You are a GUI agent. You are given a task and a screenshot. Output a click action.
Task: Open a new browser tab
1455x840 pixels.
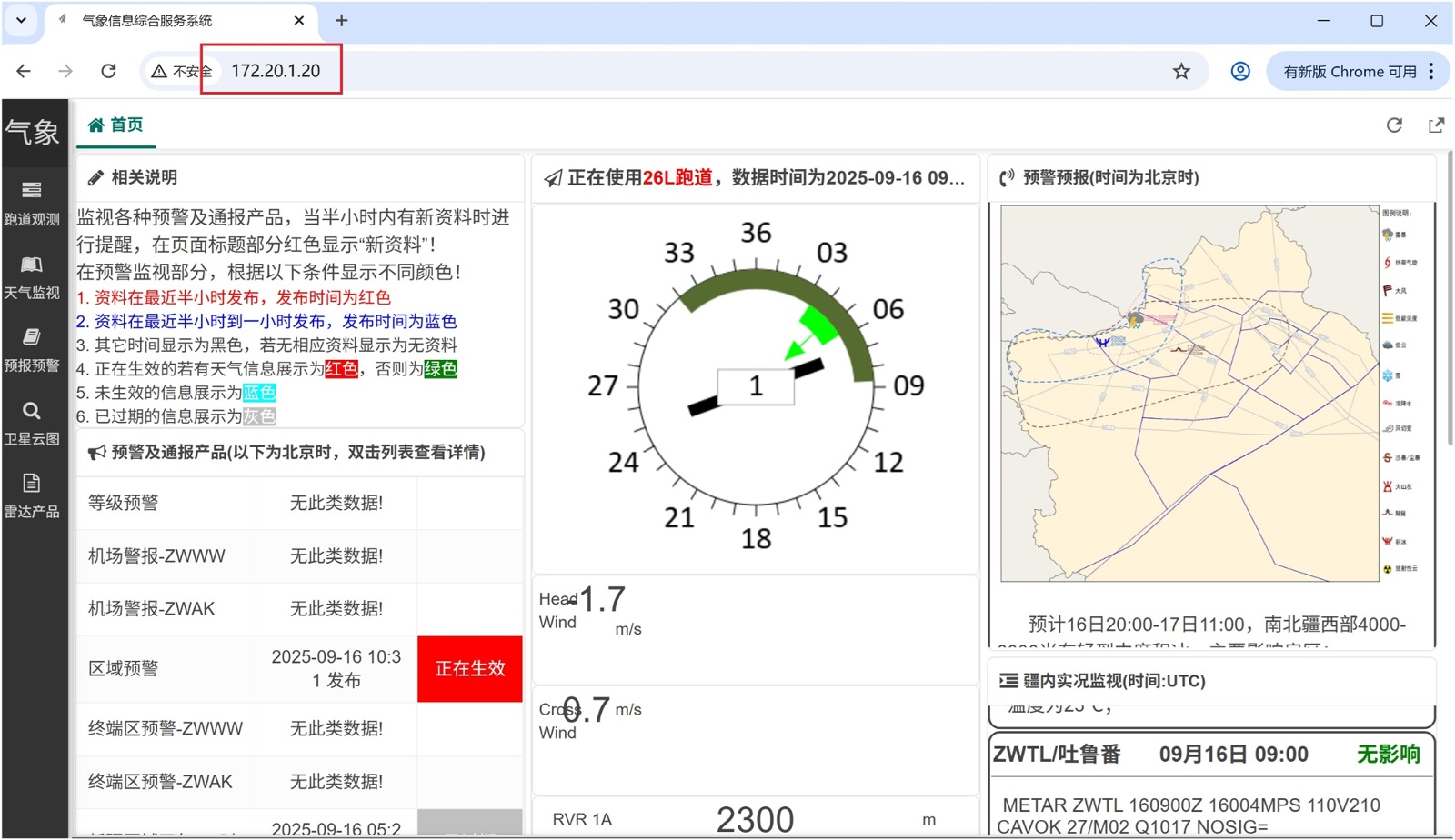(x=341, y=20)
